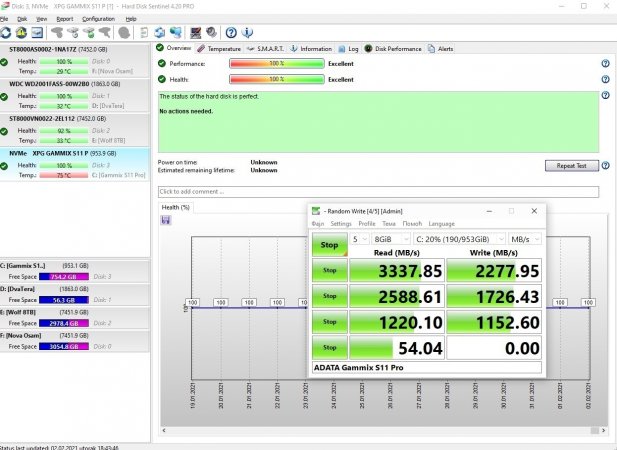
Task: Switch to the Information tab
Action: (x=311, y=49)
